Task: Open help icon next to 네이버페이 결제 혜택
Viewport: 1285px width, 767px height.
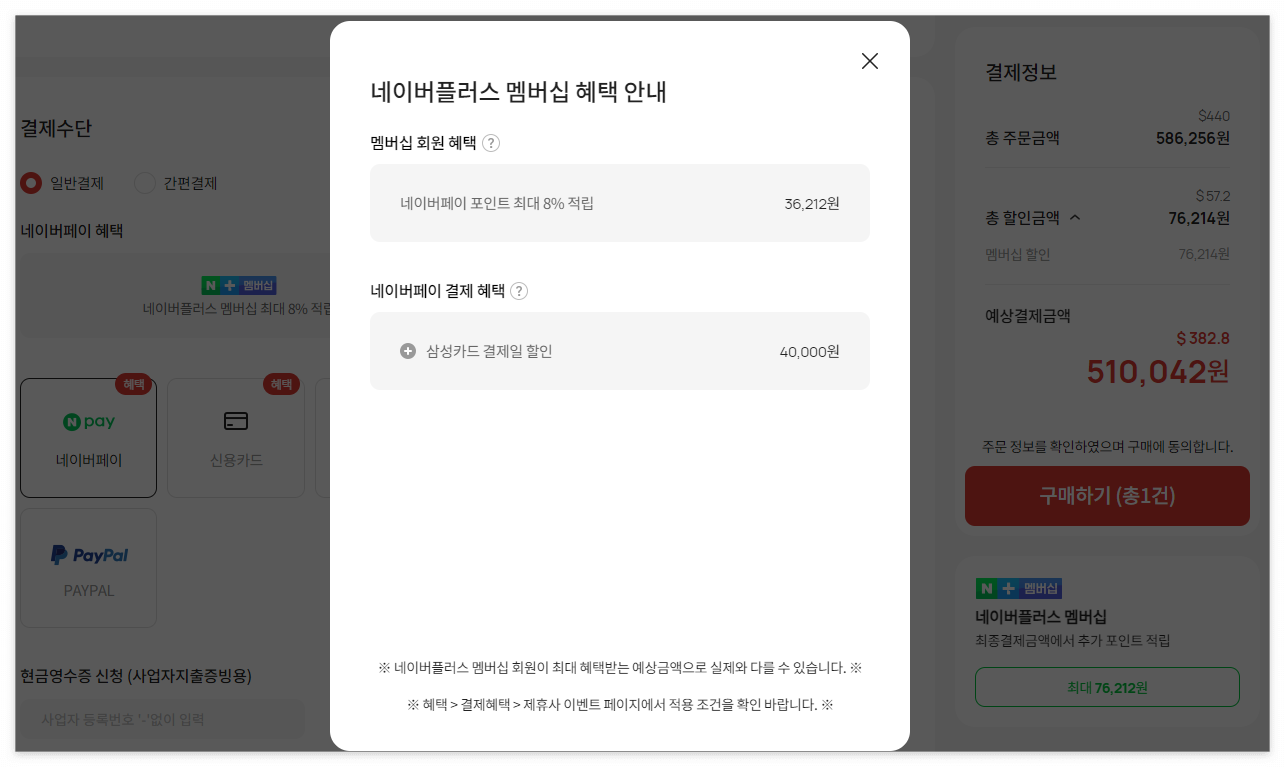Action: point(519,291)
